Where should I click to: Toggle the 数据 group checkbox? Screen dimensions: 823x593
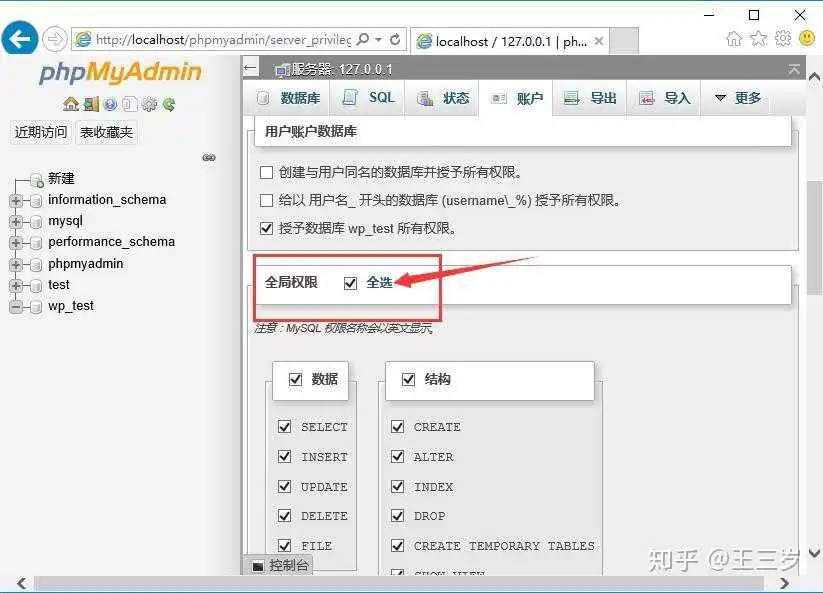[296, 379]
